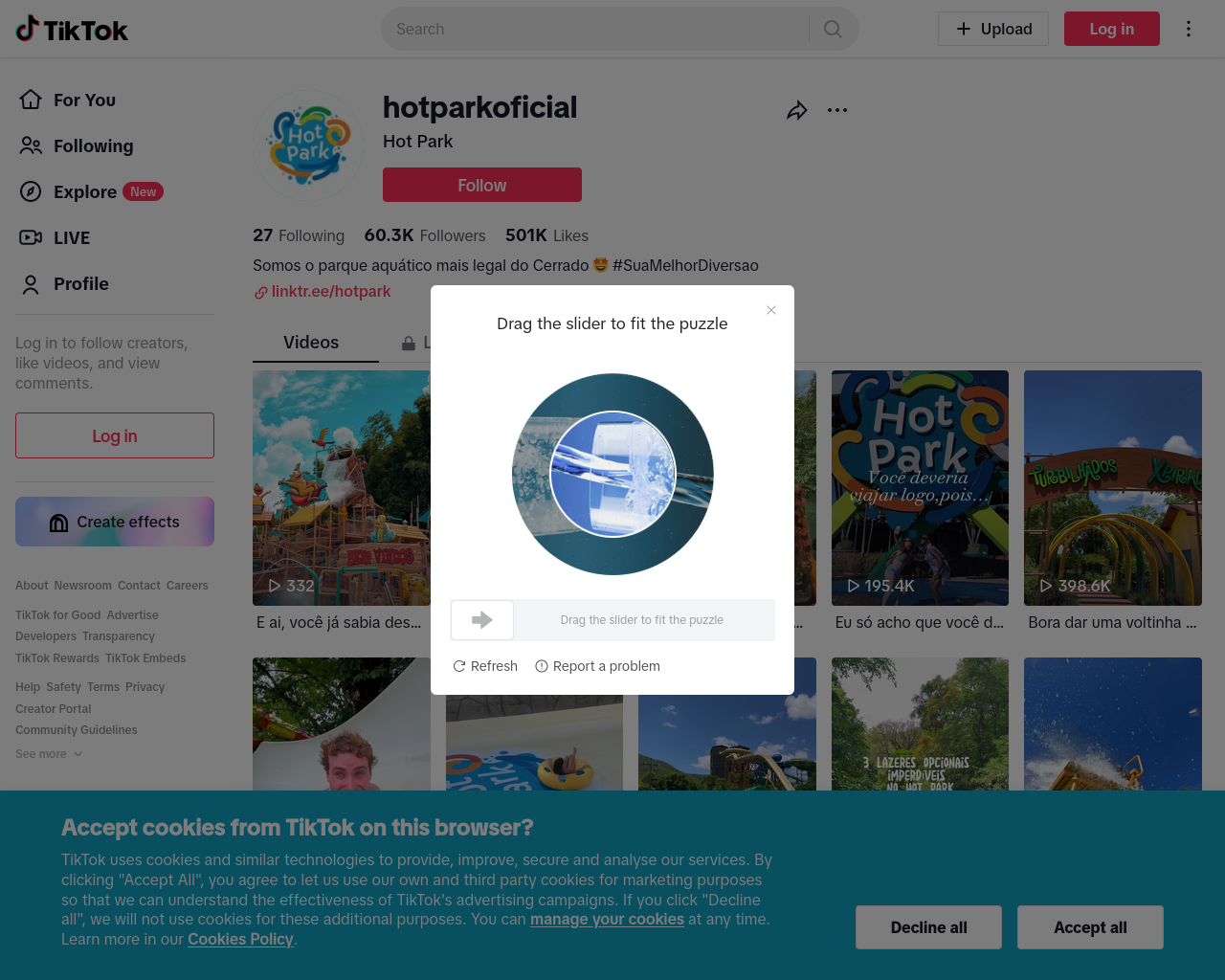Select the Videos tab

(x=311, y=342)
